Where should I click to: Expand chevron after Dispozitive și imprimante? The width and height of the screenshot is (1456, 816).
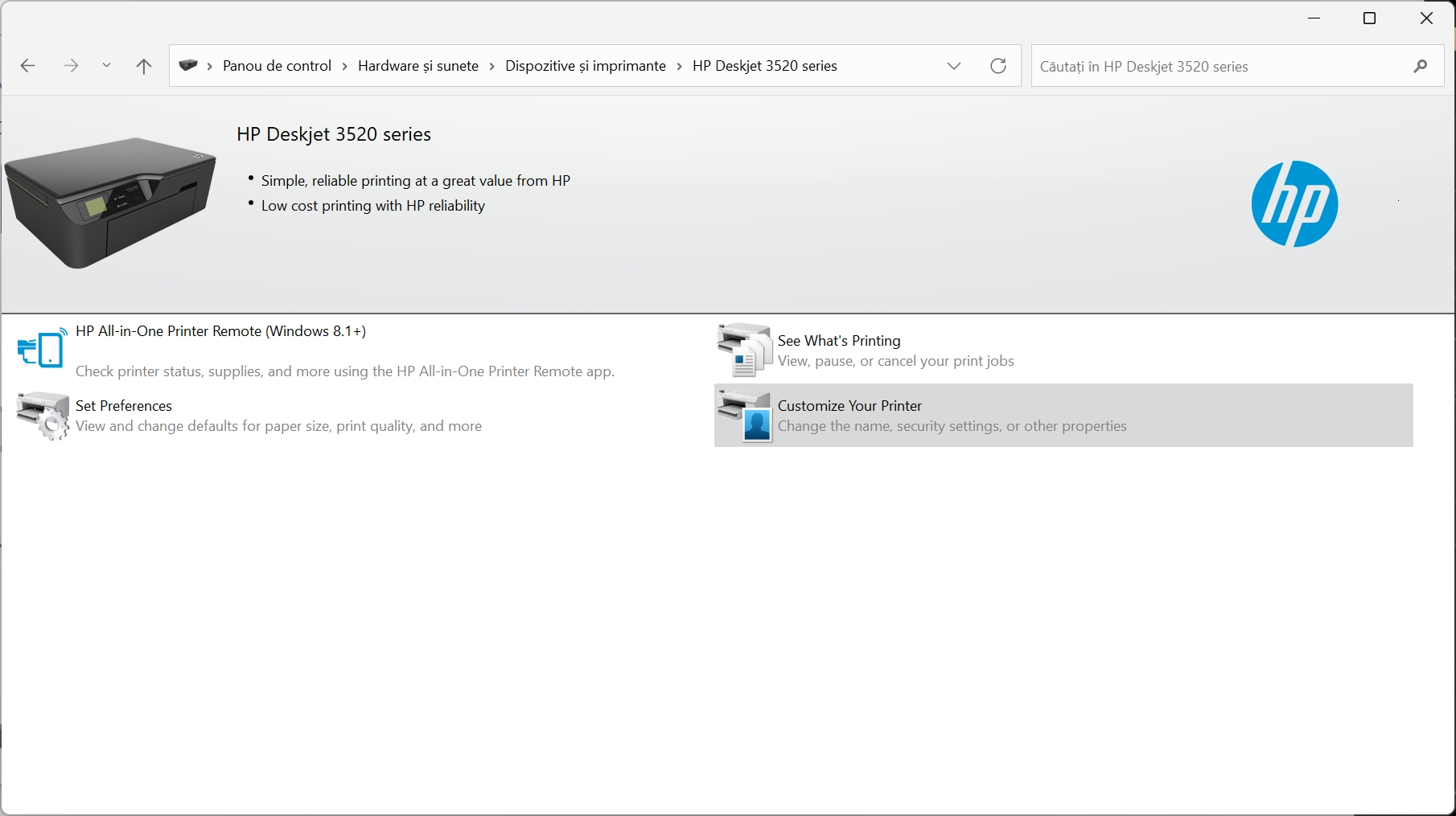680,66
